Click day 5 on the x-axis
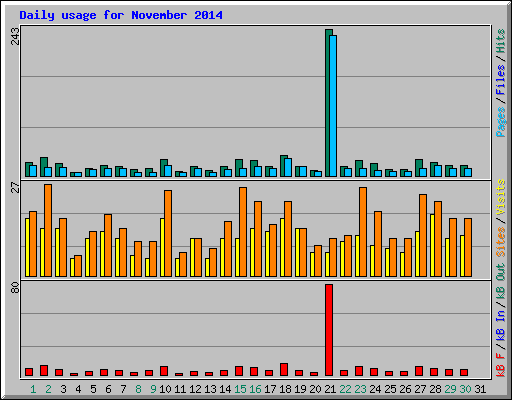 93,389
